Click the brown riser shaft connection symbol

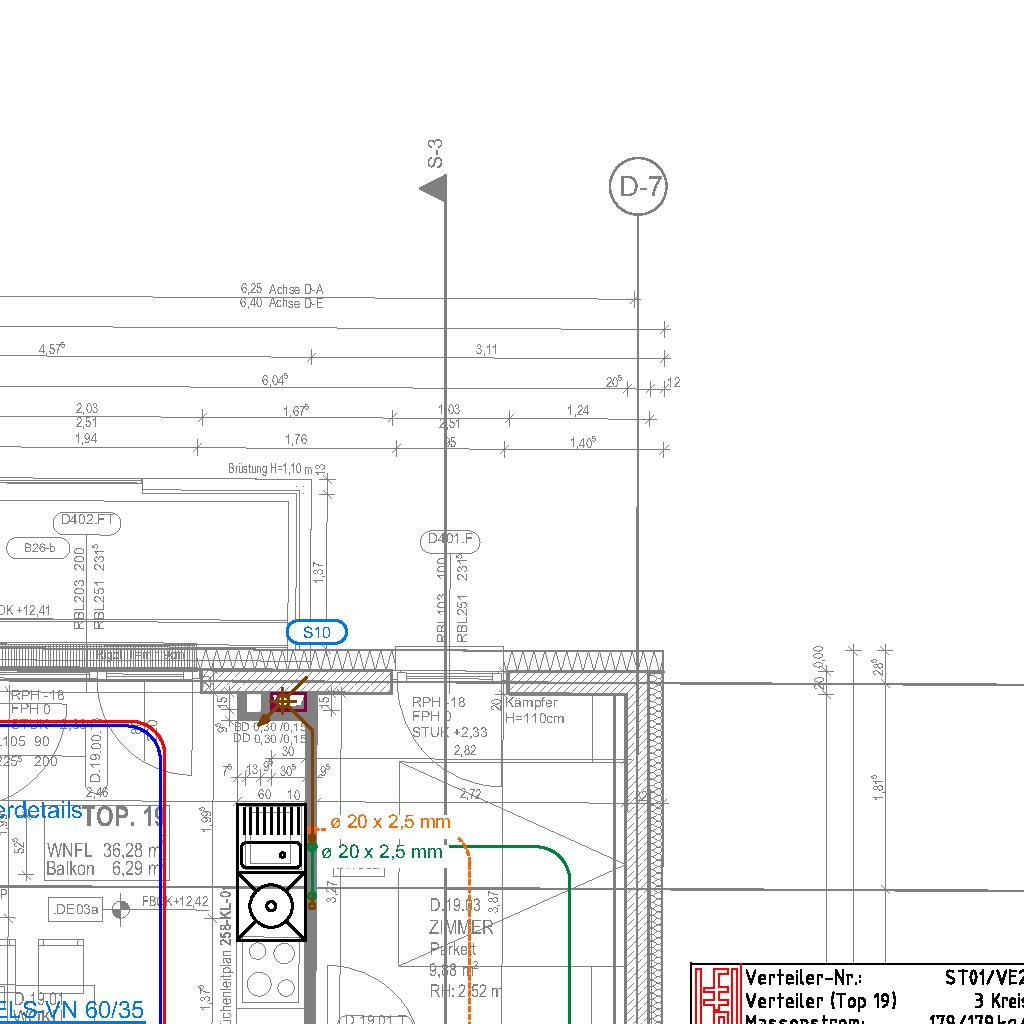pos(284,701)
